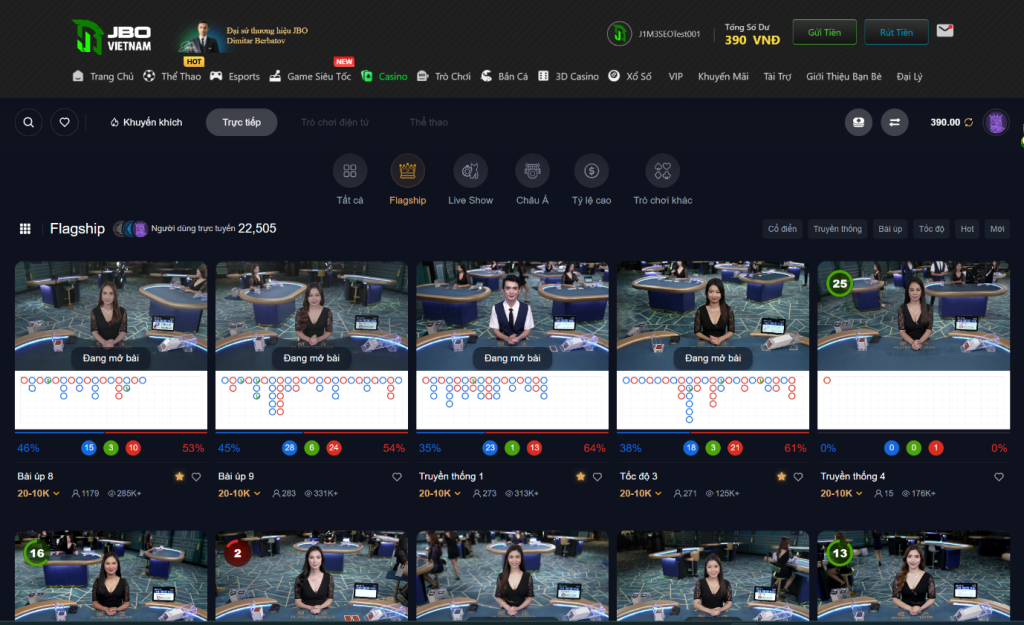This screenshot has height=625, width=1024.
Task: Filter by the Mới tag
Action: [997, 229]
